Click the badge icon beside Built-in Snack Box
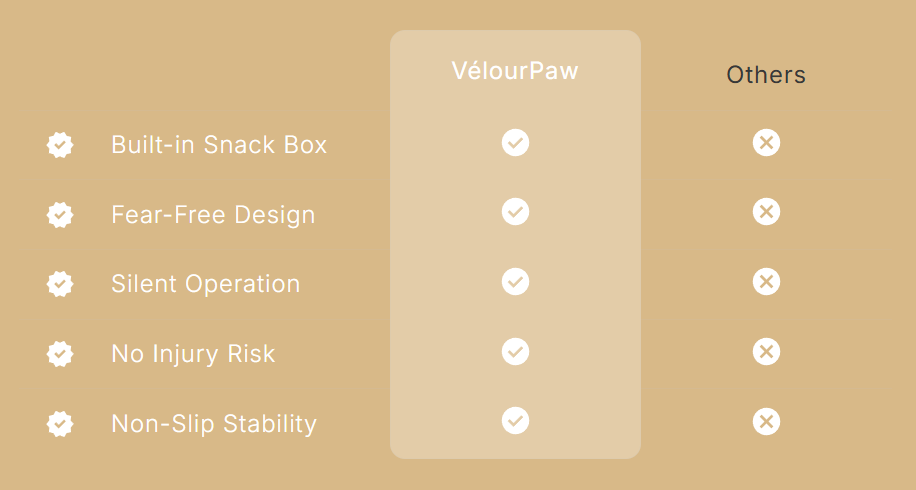This screenshot has height=490, width=916. 60,145
